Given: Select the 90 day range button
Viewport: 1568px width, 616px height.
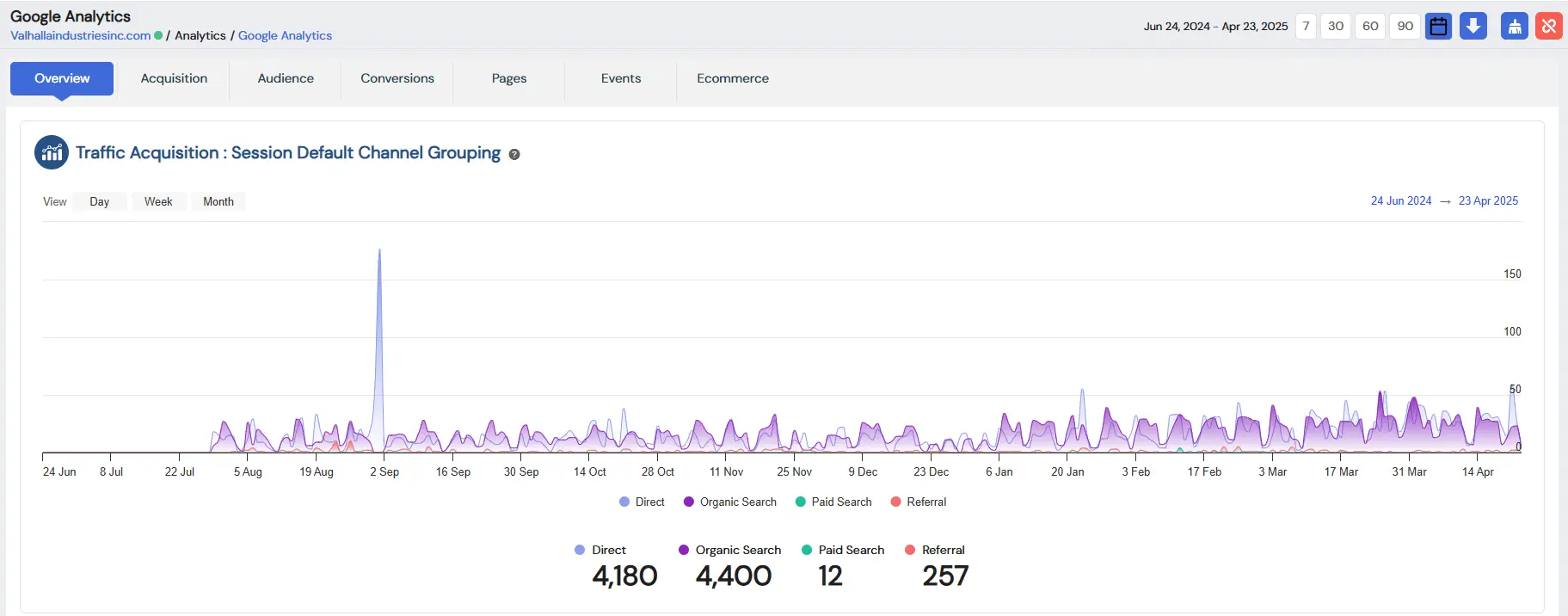Looking at the screenshot, I should click(x=1405, y=26).
